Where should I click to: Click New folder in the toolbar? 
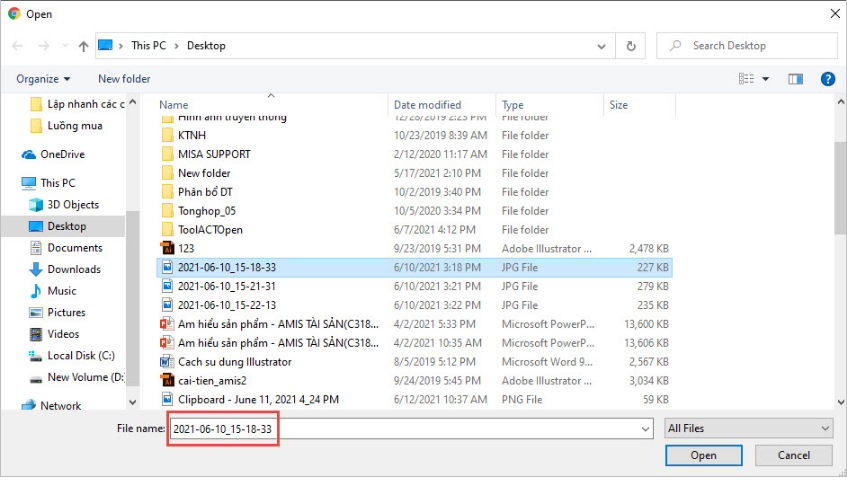coord(124,79)
